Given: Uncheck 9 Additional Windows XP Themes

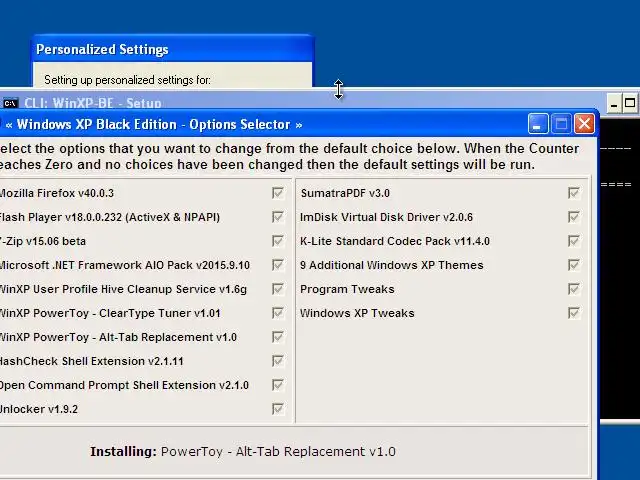Looking at the screenshot, I should click(573, 265).
